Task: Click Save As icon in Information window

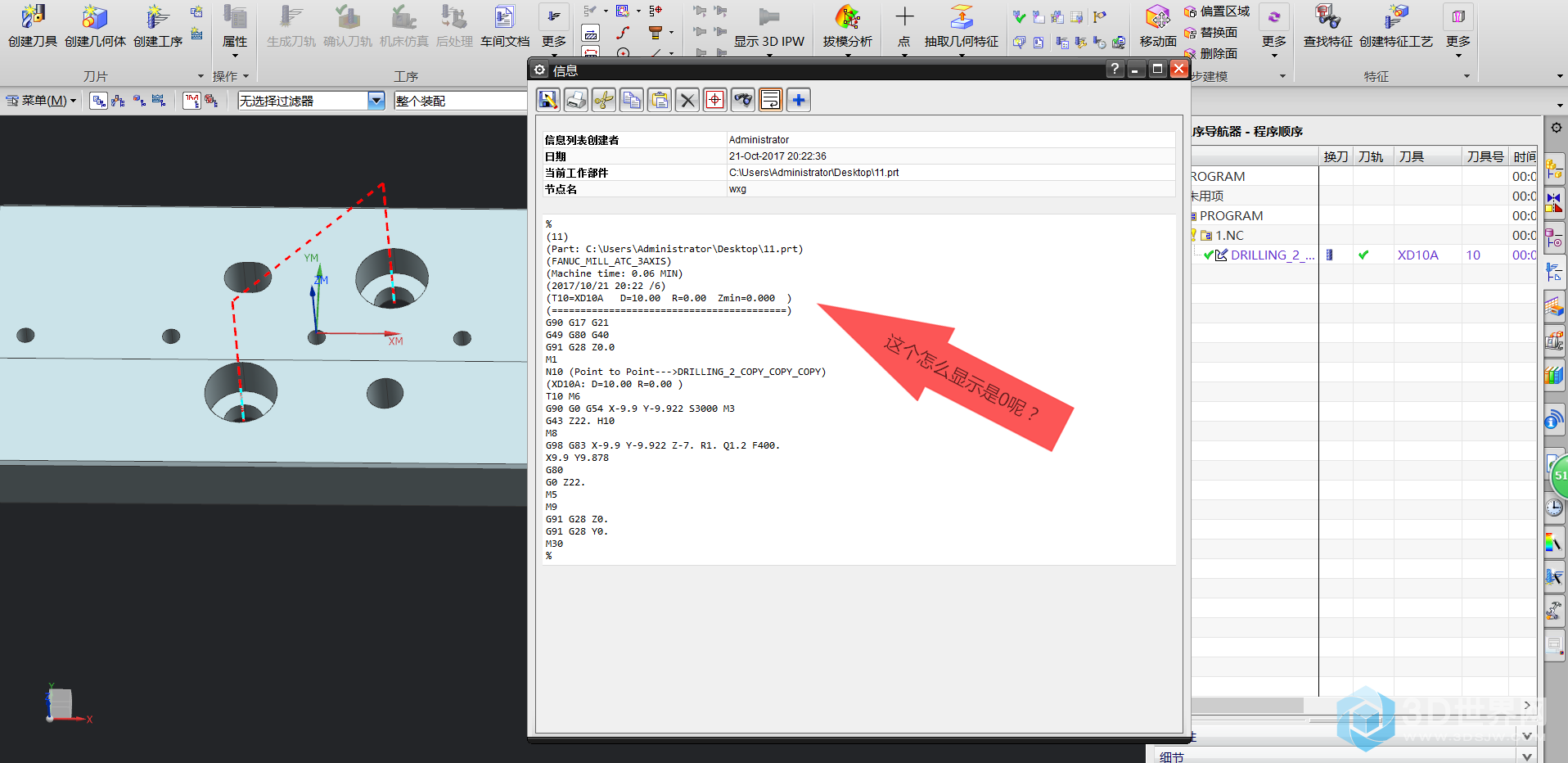Action: 548,100
